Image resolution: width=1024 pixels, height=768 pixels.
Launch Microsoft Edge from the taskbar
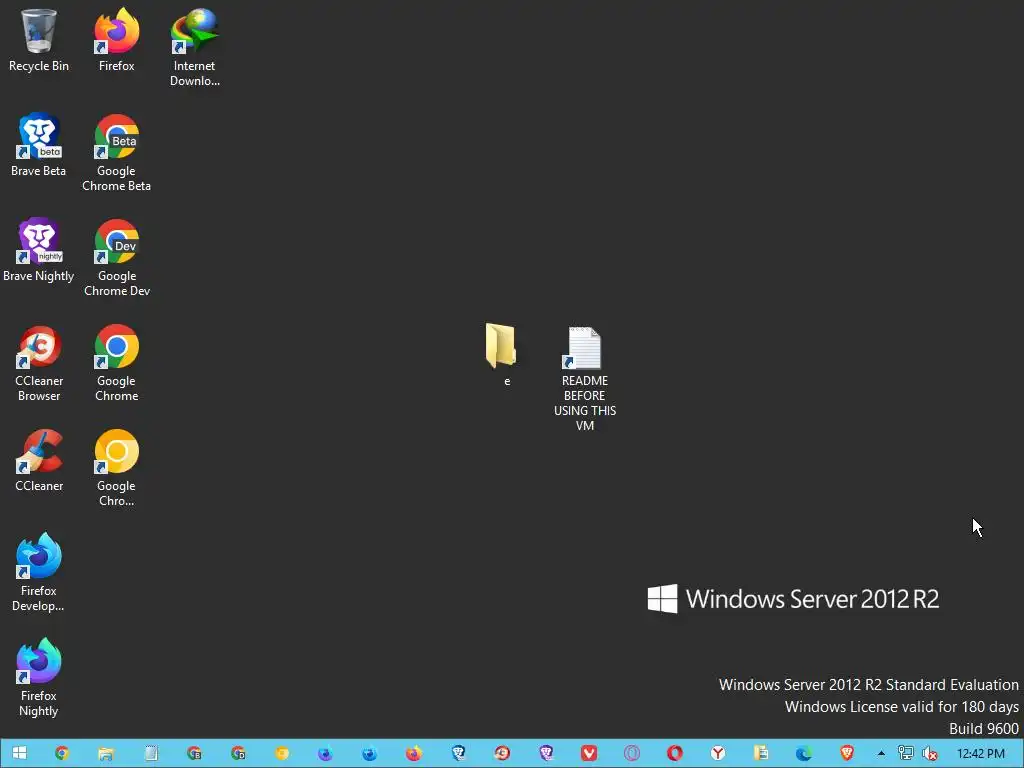[x=804, y=754]
